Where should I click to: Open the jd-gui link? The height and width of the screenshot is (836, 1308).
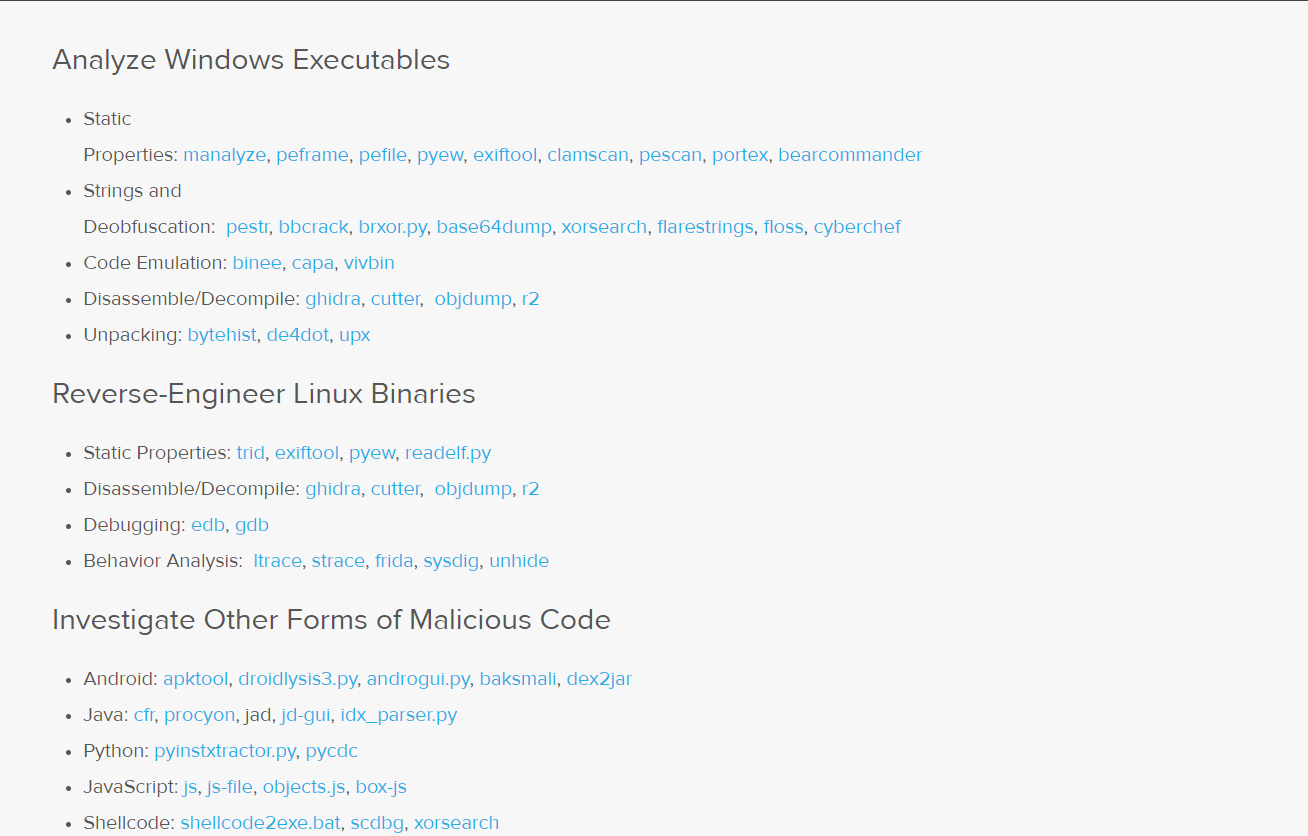click(x=306, y=715)
